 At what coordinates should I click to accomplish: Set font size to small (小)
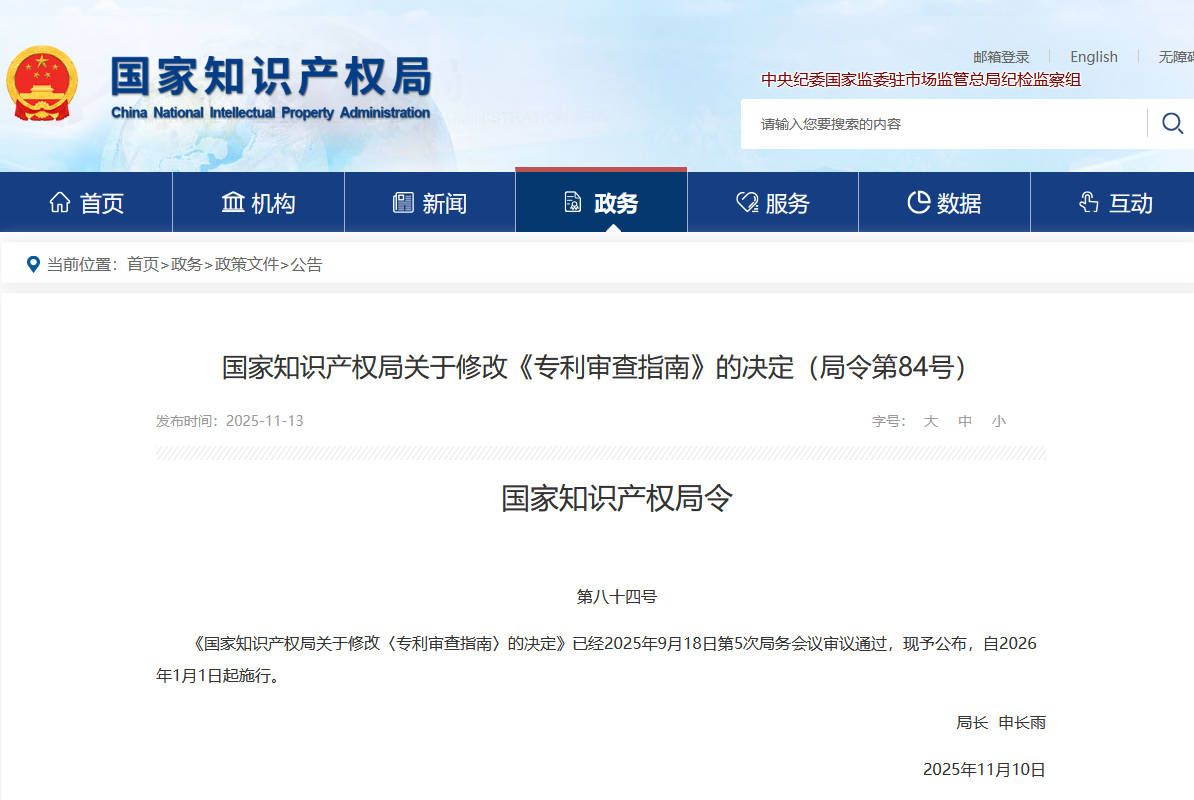[x=998, y=421]
